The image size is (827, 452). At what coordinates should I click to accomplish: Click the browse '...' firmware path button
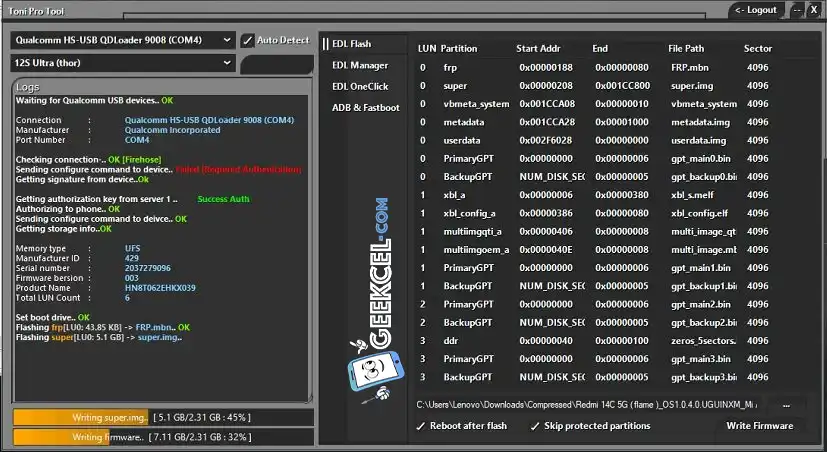click(786, 405)
